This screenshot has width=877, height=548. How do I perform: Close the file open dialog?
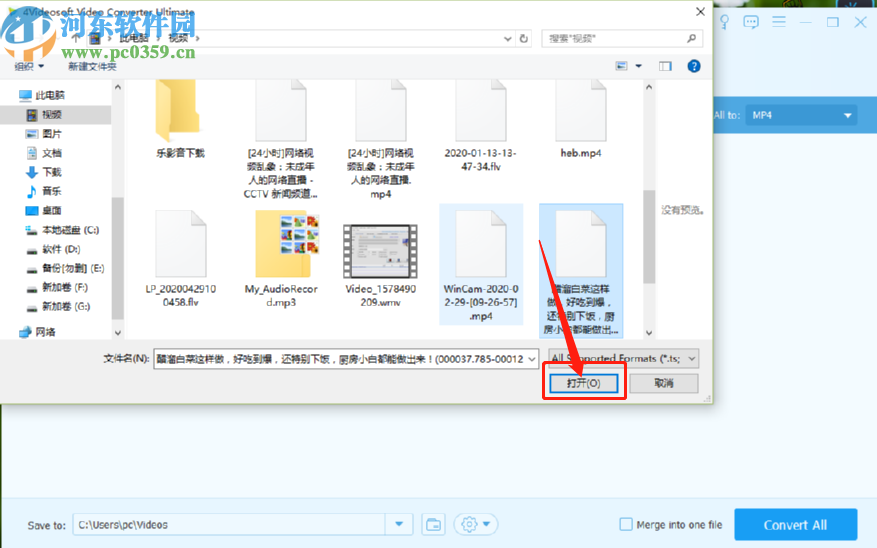pos(700,11)
